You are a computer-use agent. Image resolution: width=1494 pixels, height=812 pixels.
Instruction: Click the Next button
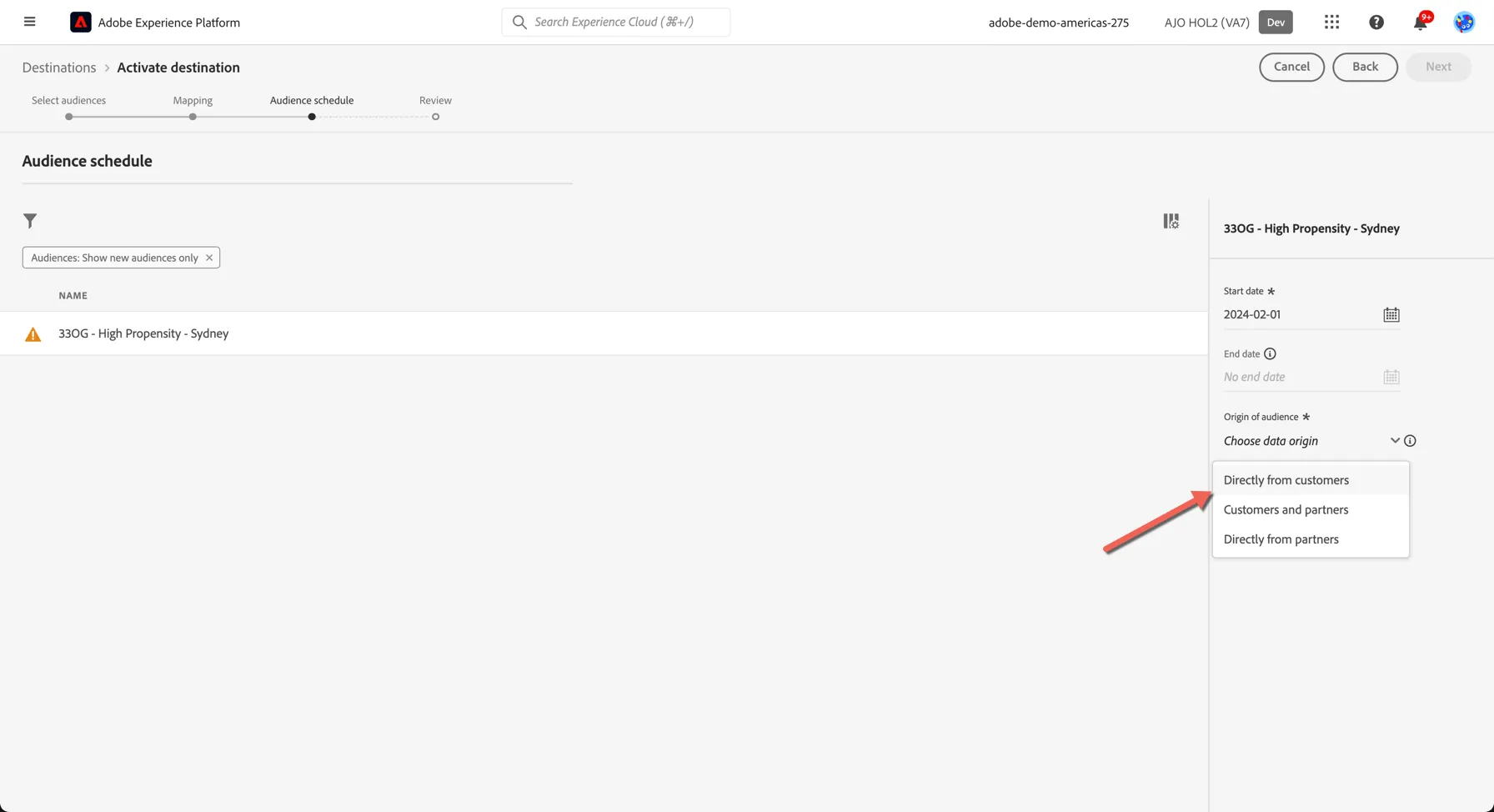tap(1438, 67)
